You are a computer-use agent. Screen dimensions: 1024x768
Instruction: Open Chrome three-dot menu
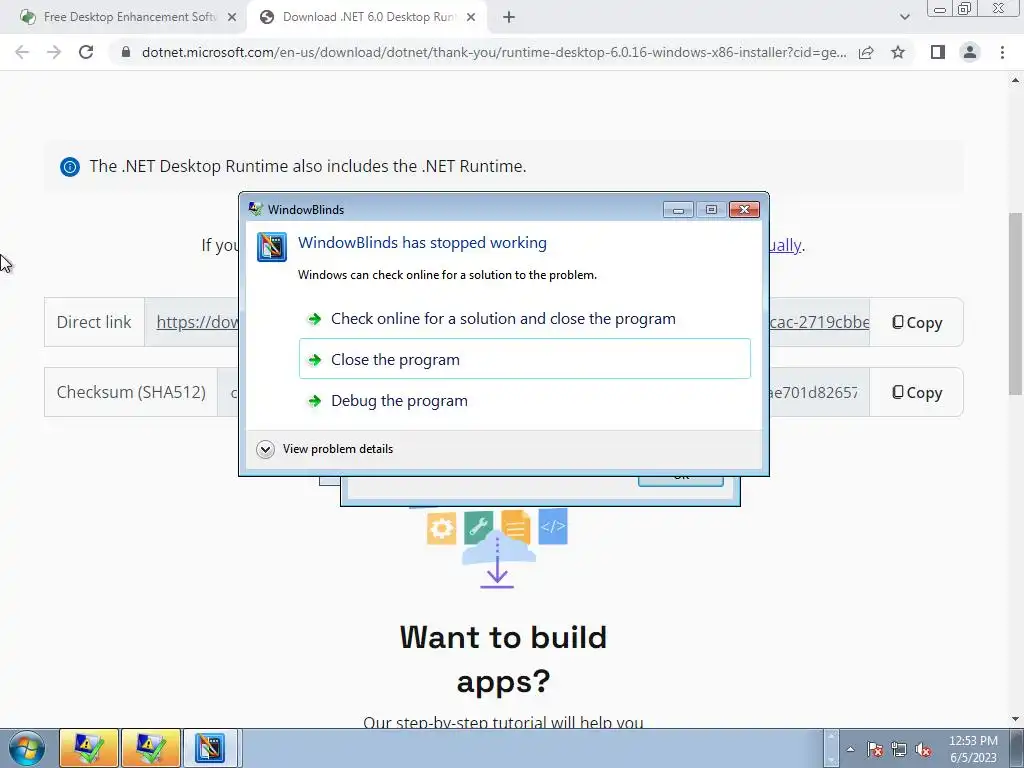1002,52
